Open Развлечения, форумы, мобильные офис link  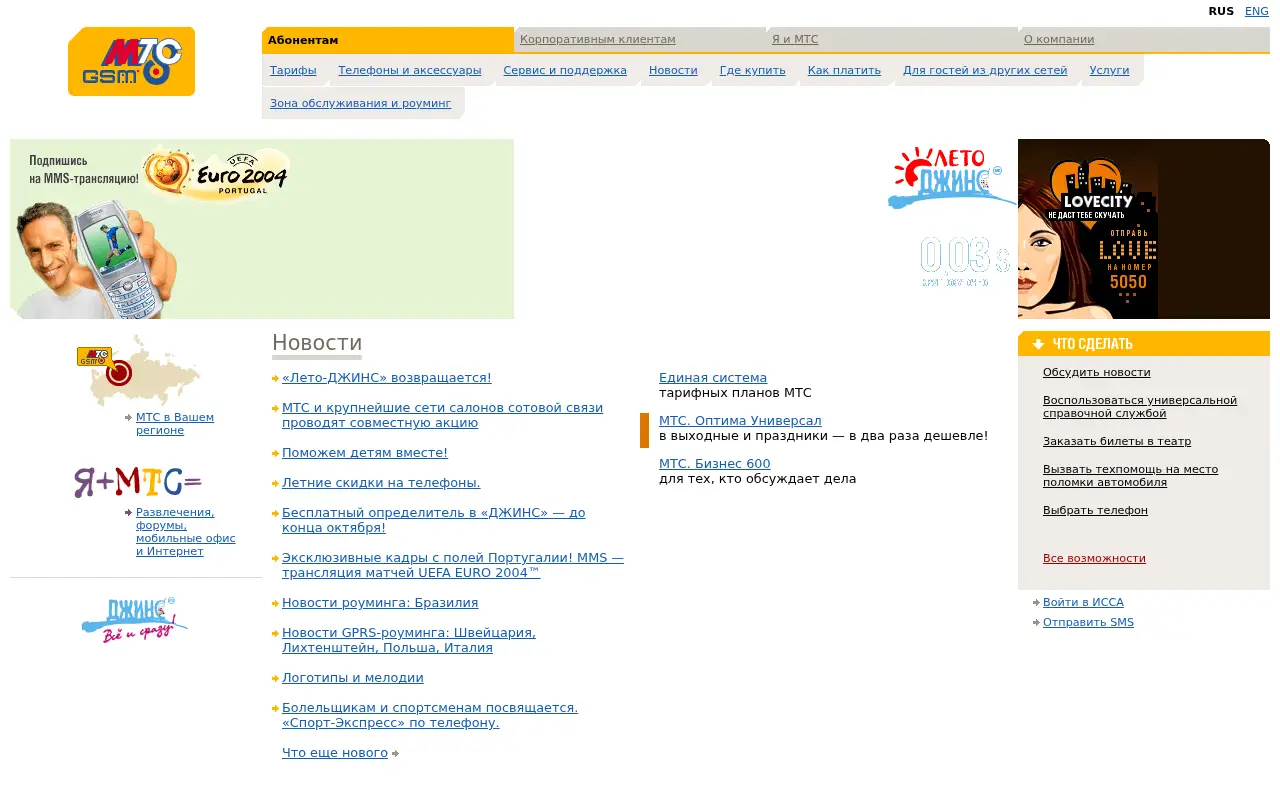186,532
